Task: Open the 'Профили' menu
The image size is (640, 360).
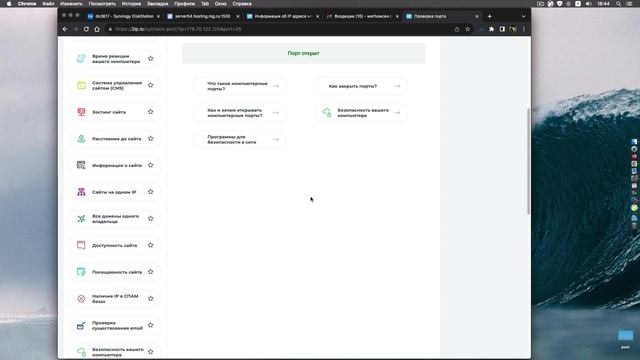Action: point(184,4)
